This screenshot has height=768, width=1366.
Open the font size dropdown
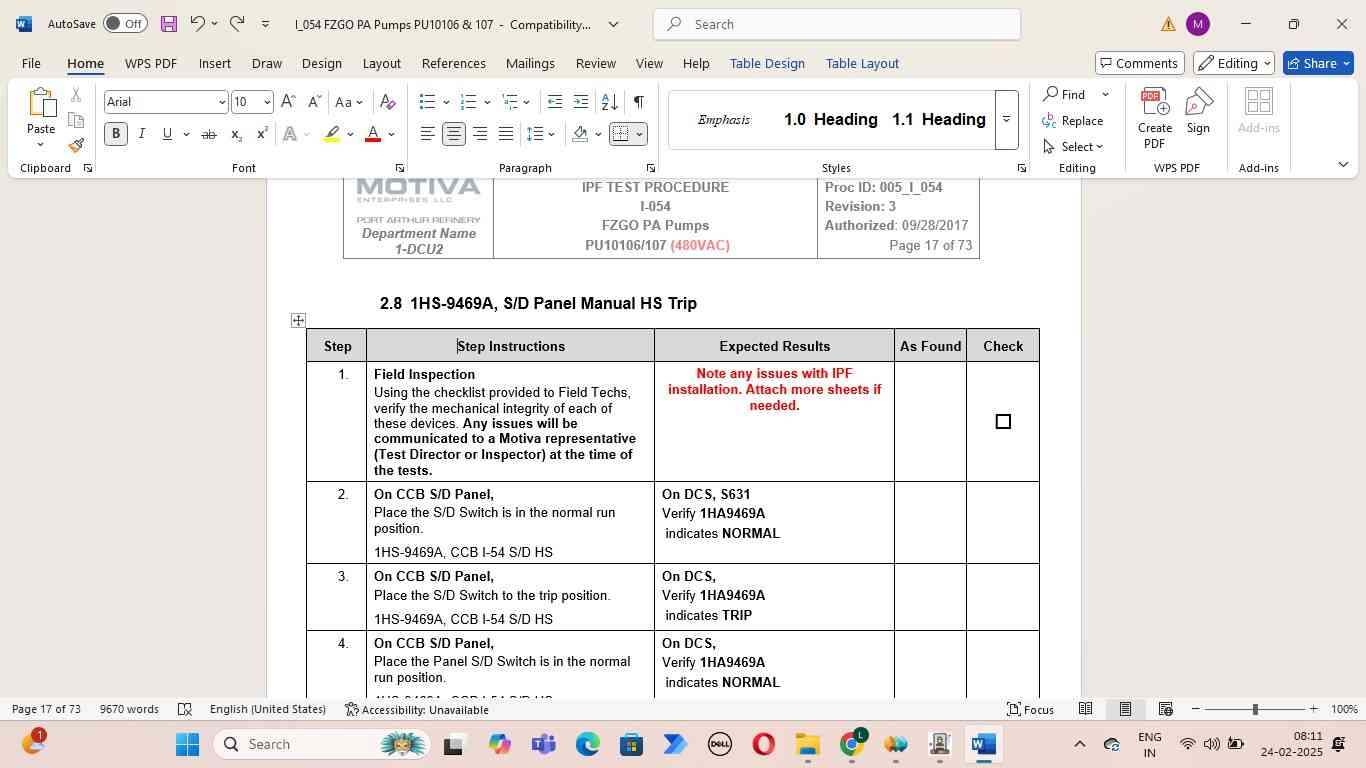click(267, 102)
